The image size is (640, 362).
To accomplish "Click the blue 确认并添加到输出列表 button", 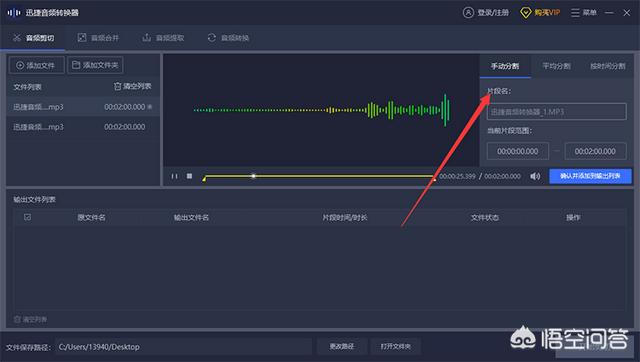I will [590, 176].
